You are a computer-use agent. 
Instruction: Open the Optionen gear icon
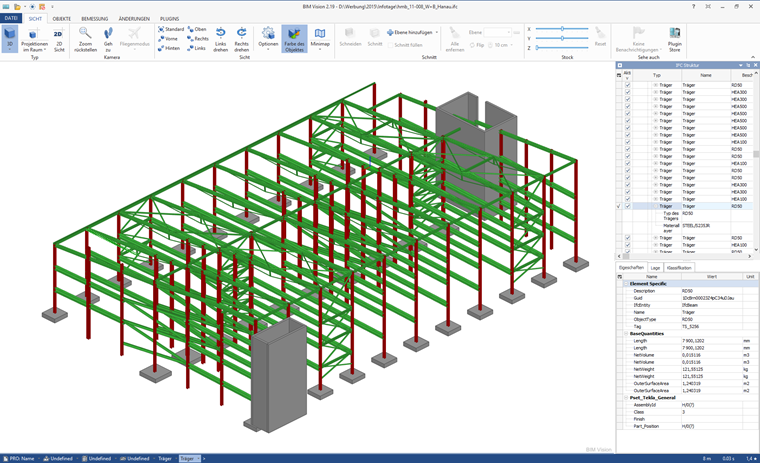click(x=268, y=33)
